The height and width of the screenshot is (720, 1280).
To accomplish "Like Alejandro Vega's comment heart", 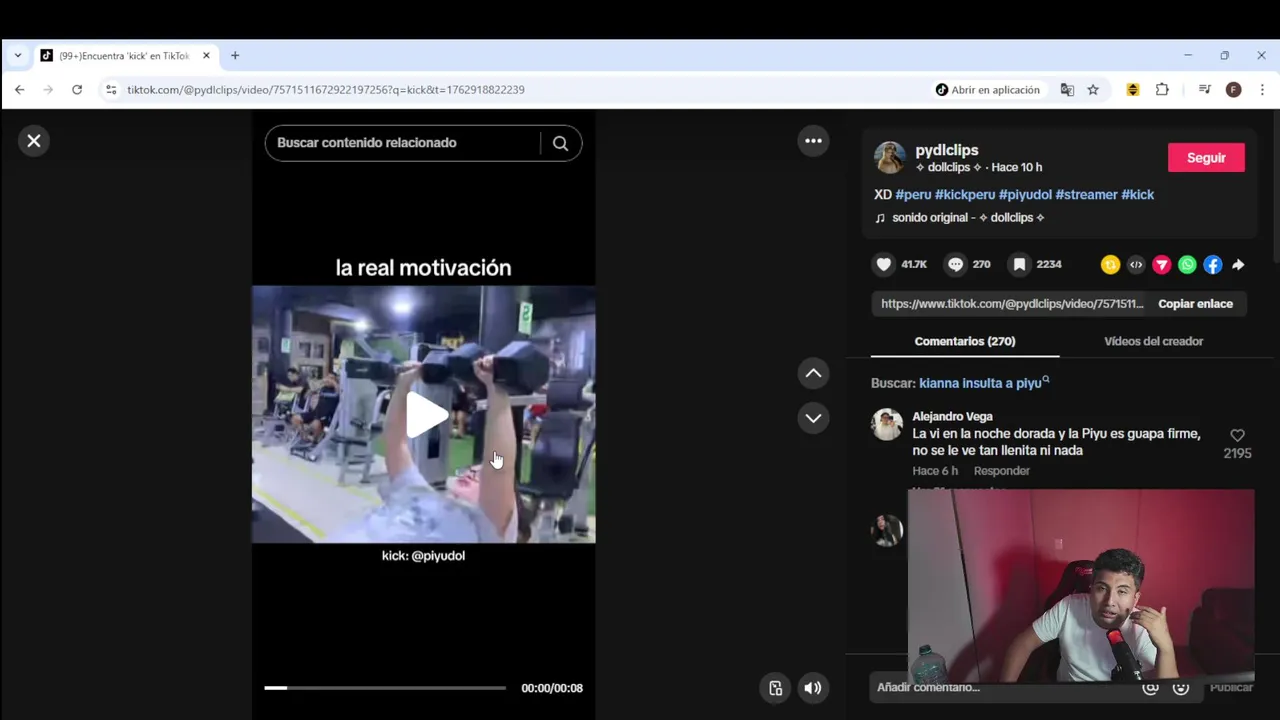I will 1237,436.
